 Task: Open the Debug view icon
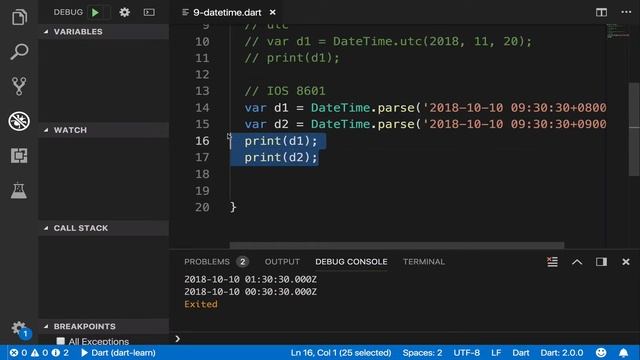tap(19, 121)
